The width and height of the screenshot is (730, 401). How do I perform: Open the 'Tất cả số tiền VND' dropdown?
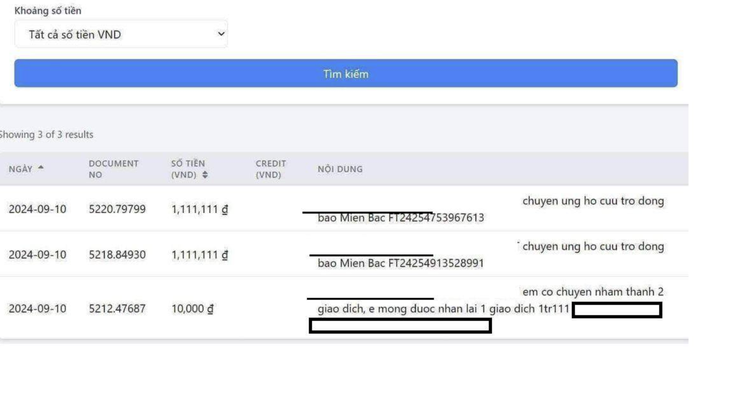120,34
